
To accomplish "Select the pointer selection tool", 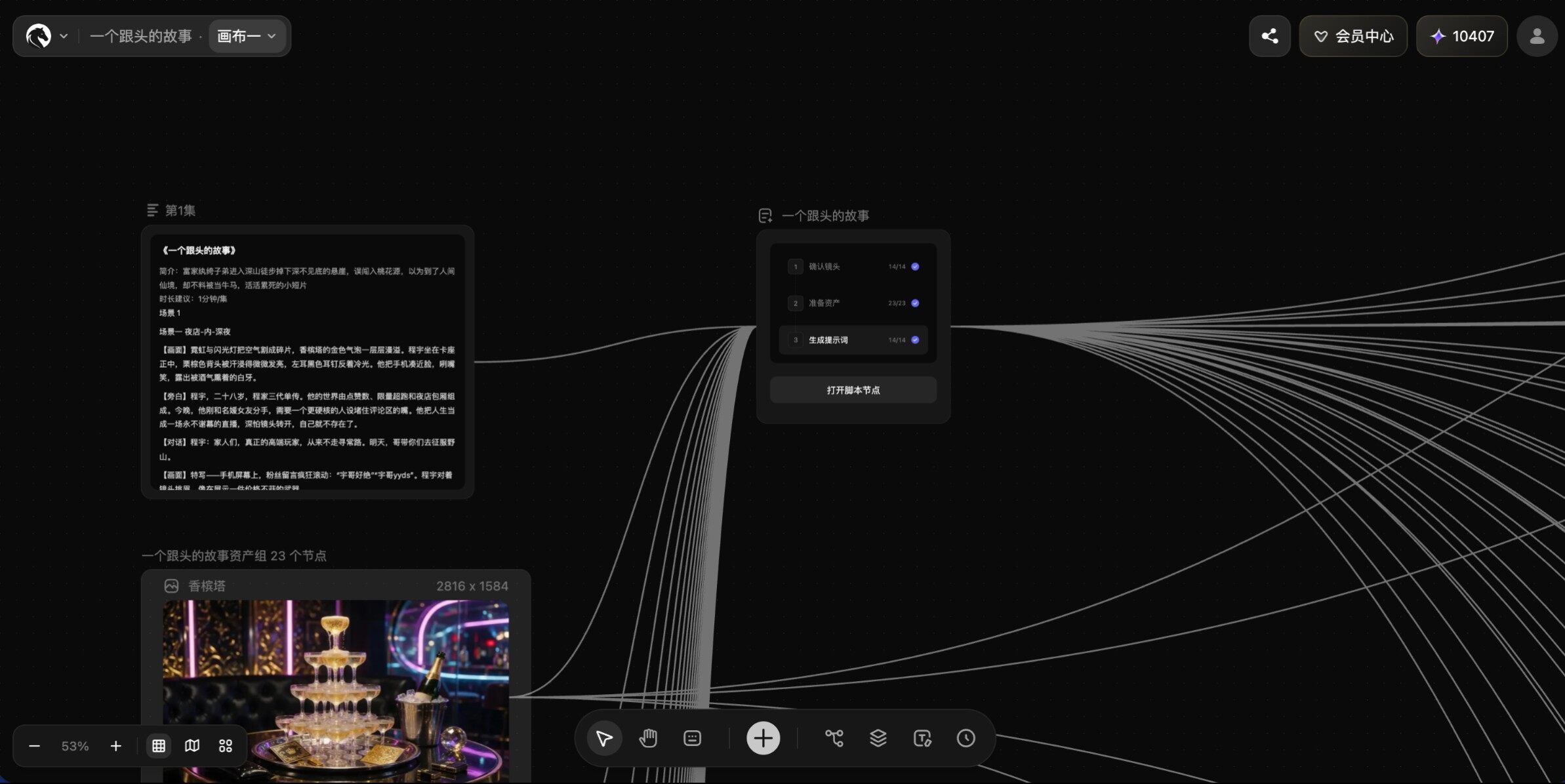I will pyautogui.click(x=604, y=739).
